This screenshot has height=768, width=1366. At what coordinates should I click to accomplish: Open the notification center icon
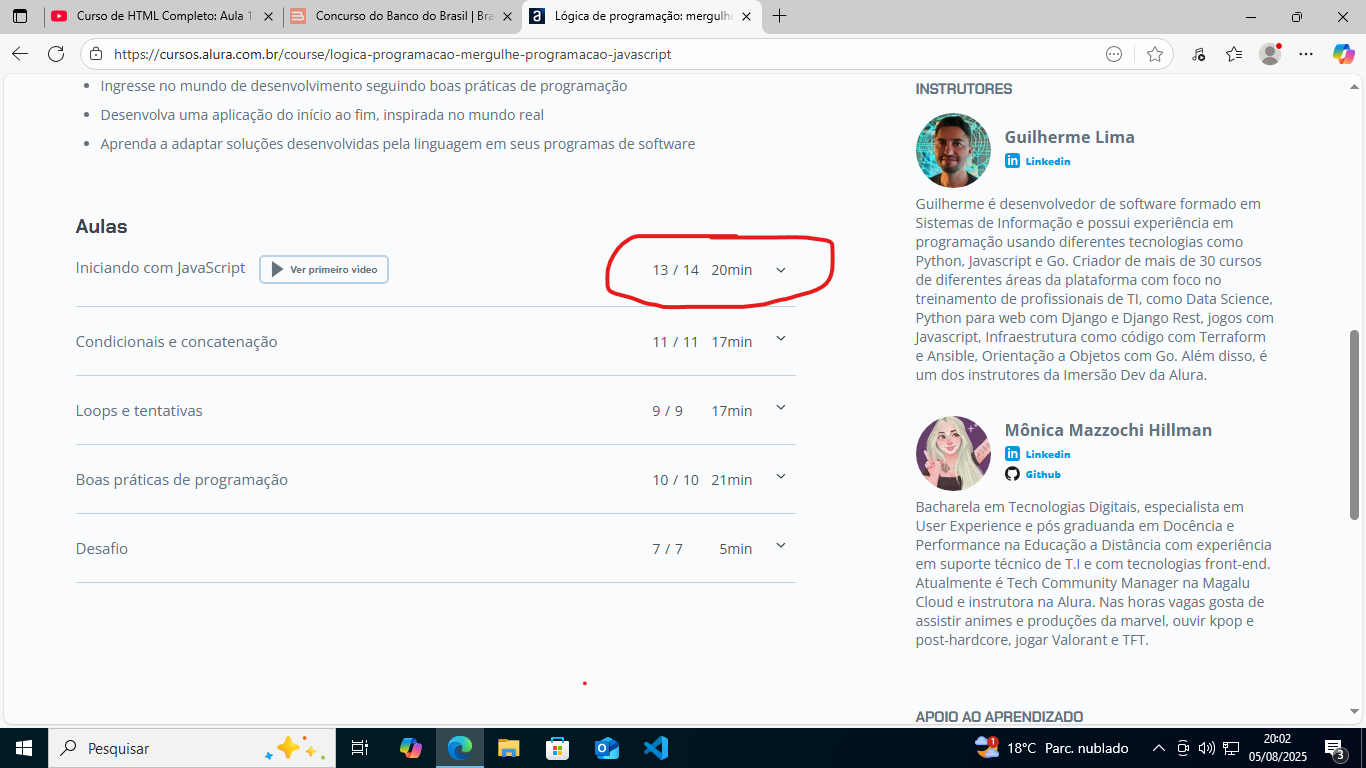[x=1335, y=748]
